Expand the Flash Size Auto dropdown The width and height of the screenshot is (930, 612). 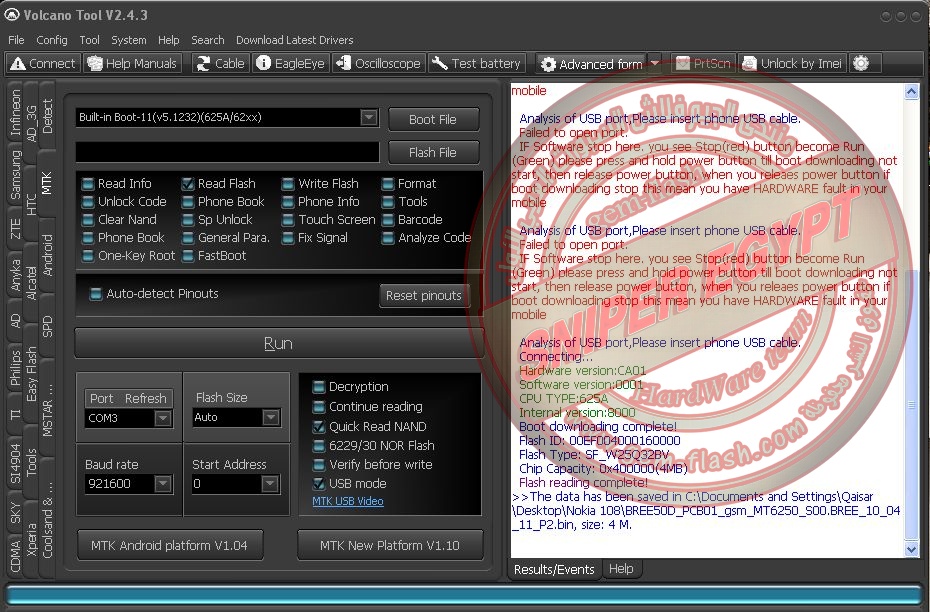click(x=270, y=417)
